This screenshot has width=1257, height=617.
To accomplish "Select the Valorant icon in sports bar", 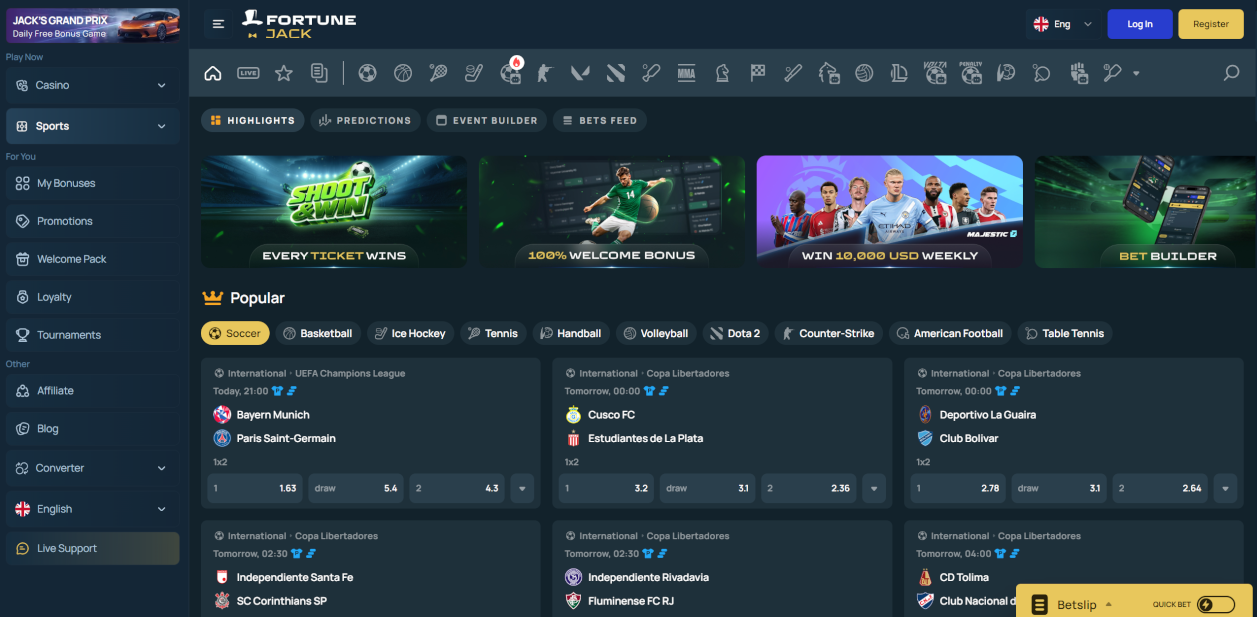I will 580,73.
